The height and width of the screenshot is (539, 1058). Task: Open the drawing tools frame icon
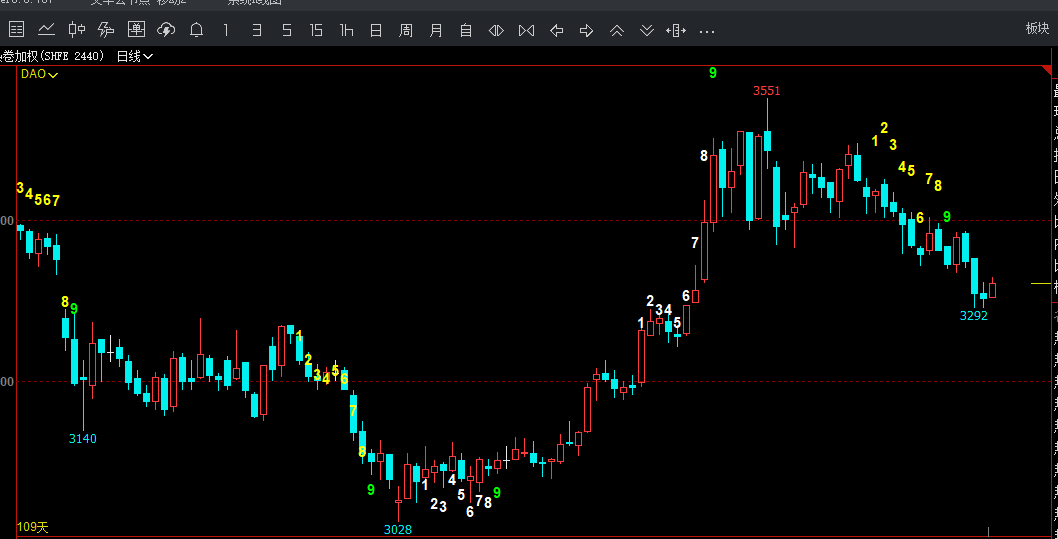(136, 30)
